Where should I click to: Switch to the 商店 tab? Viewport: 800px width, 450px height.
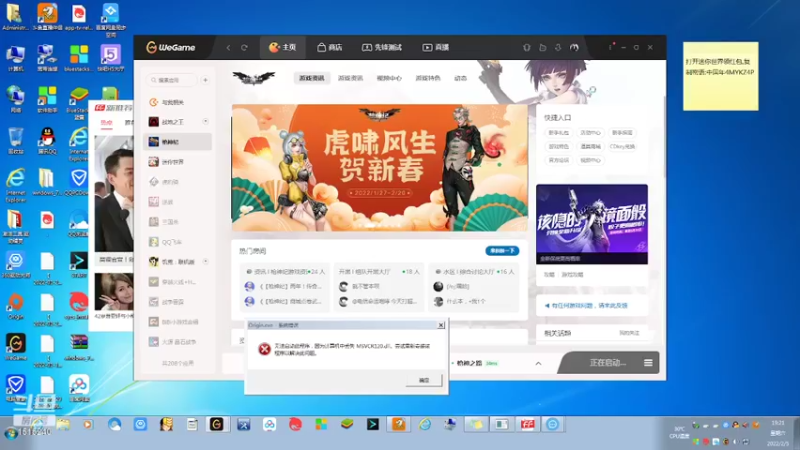(x=330, y=47)
